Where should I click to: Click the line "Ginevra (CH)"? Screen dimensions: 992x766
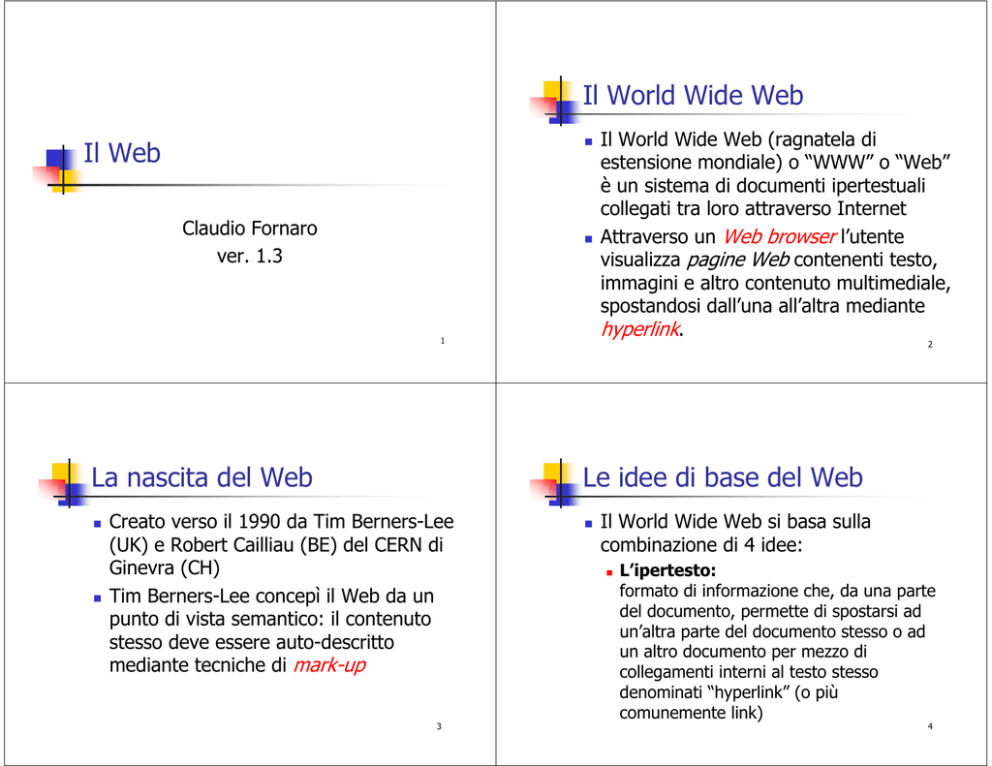pyautogui.click(x=164, y=567)
